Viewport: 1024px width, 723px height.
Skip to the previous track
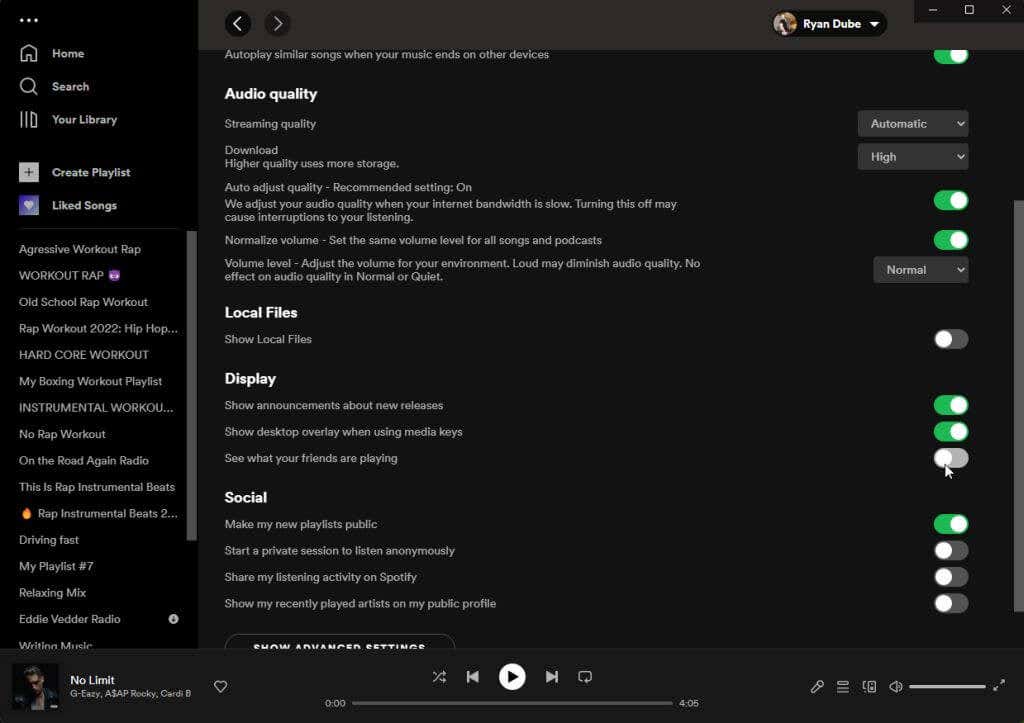point(473,677)
